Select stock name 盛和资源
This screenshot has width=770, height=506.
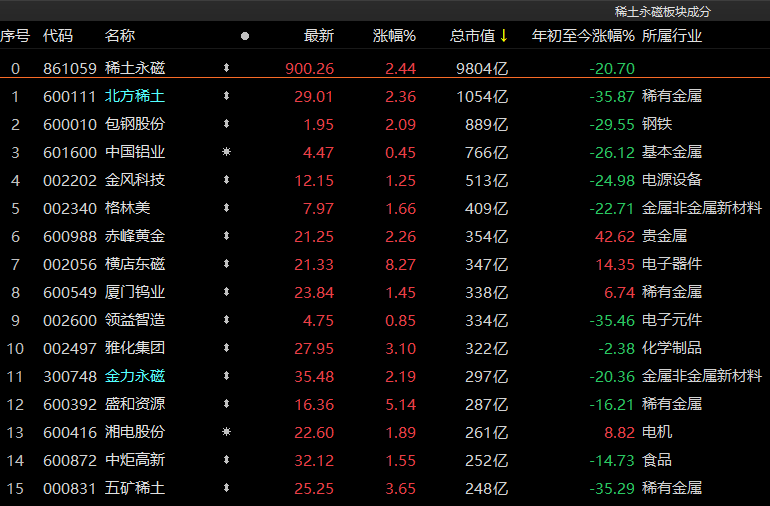(x=135, y=404)
